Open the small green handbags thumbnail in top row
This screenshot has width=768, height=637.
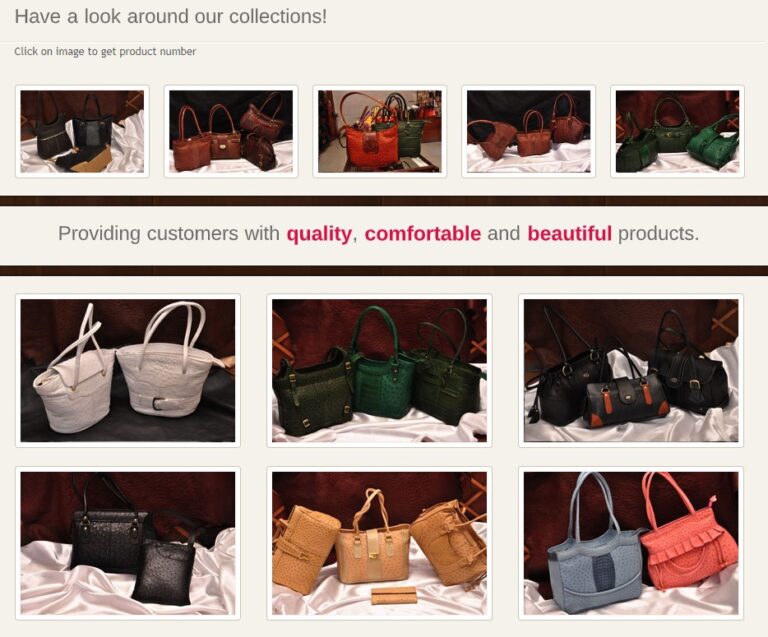[677, 131]
